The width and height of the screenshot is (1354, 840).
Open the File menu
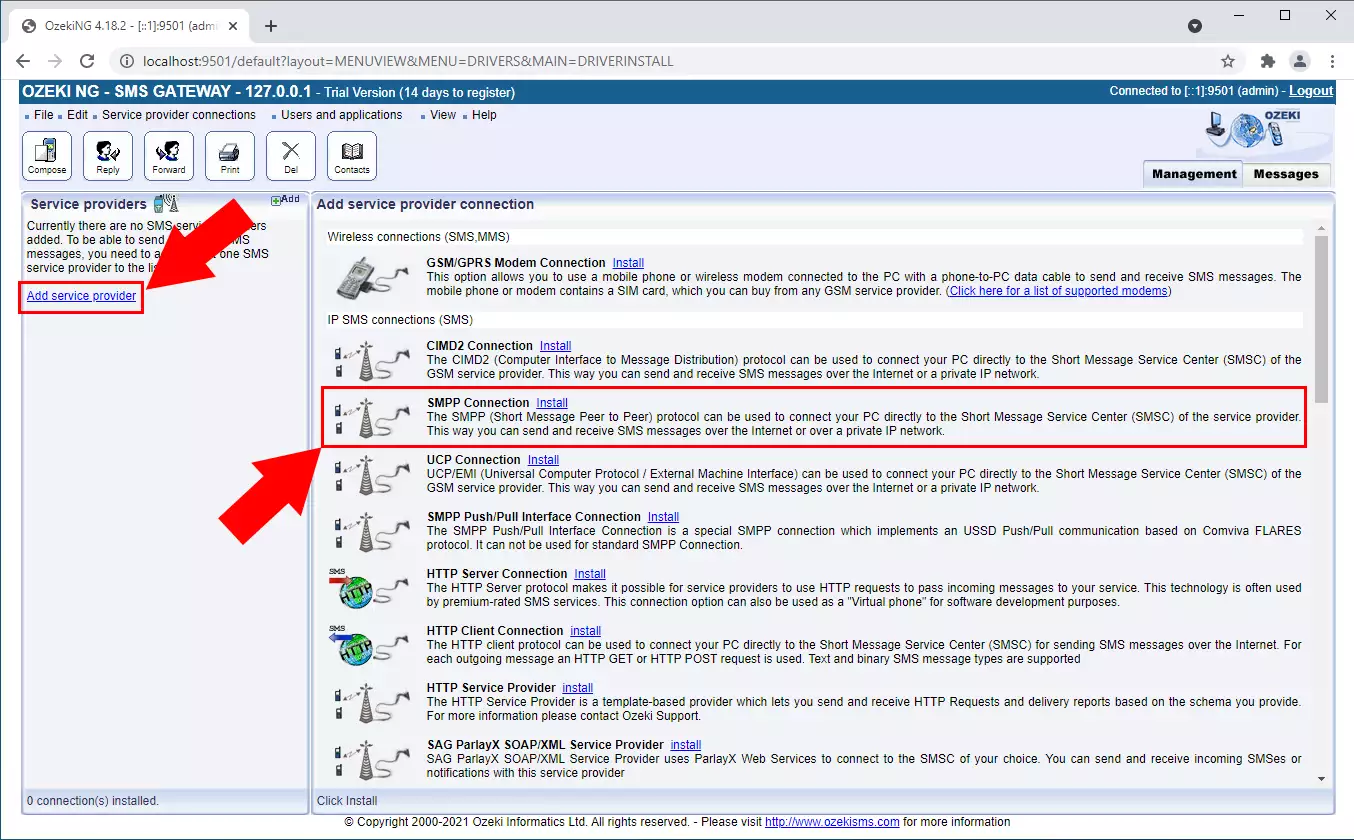(44, 115)
